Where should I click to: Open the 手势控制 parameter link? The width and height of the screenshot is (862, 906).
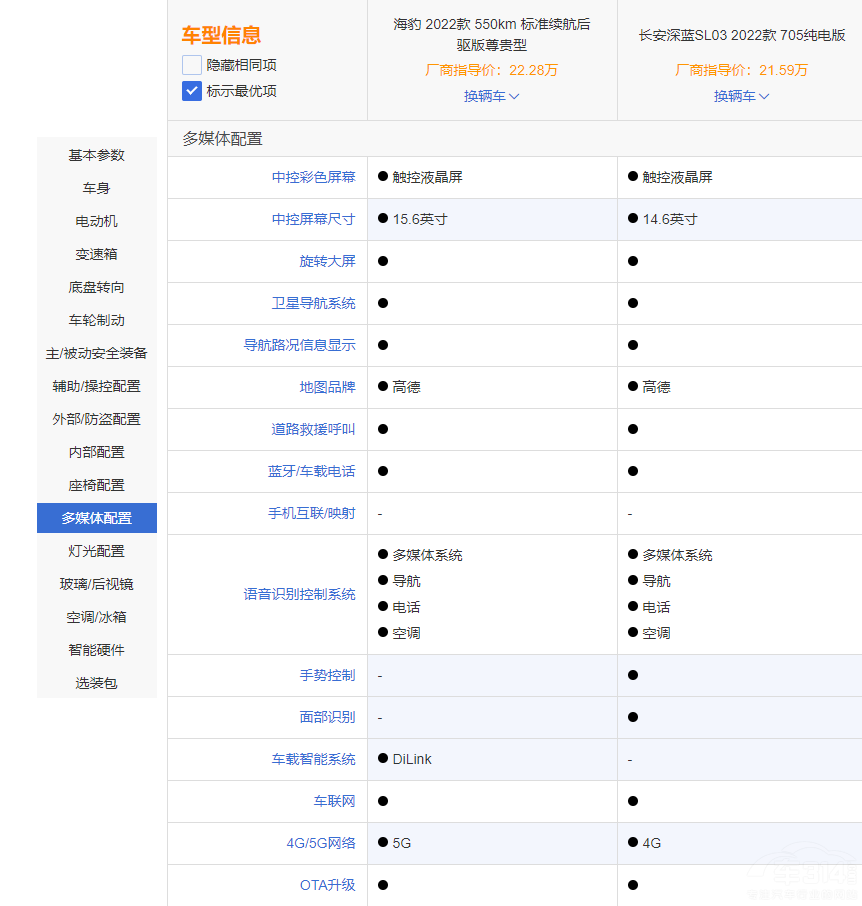(x=327, y=675)
